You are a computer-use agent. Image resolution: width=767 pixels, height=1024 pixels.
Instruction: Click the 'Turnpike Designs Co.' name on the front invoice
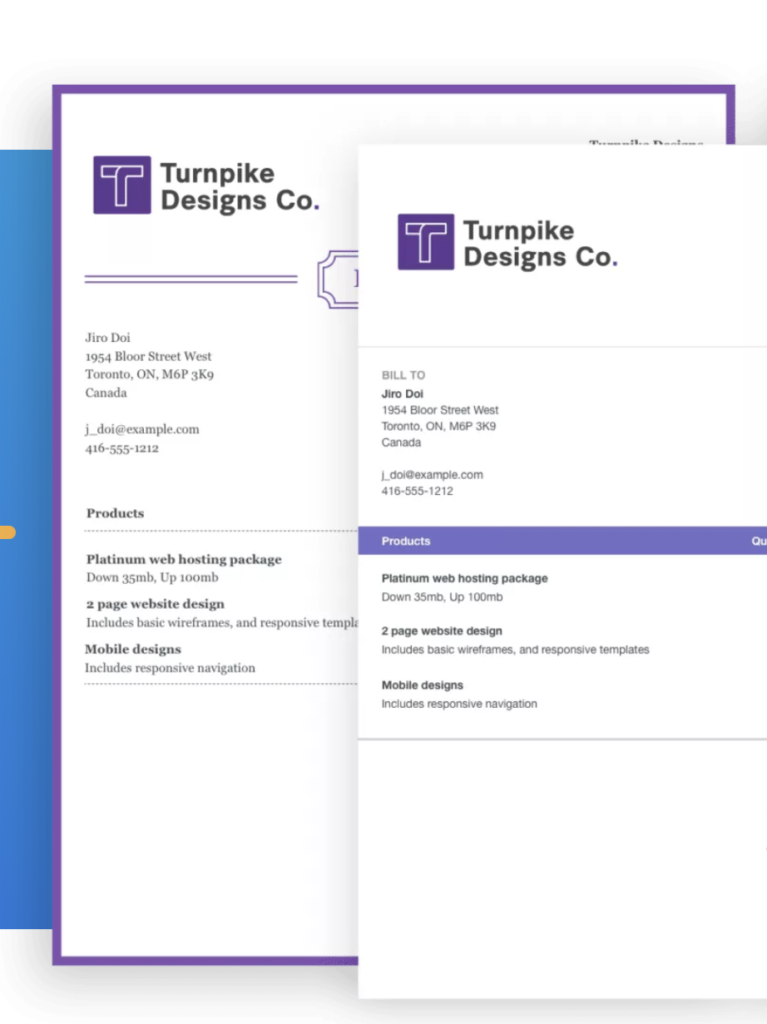(x=540, y=244)
